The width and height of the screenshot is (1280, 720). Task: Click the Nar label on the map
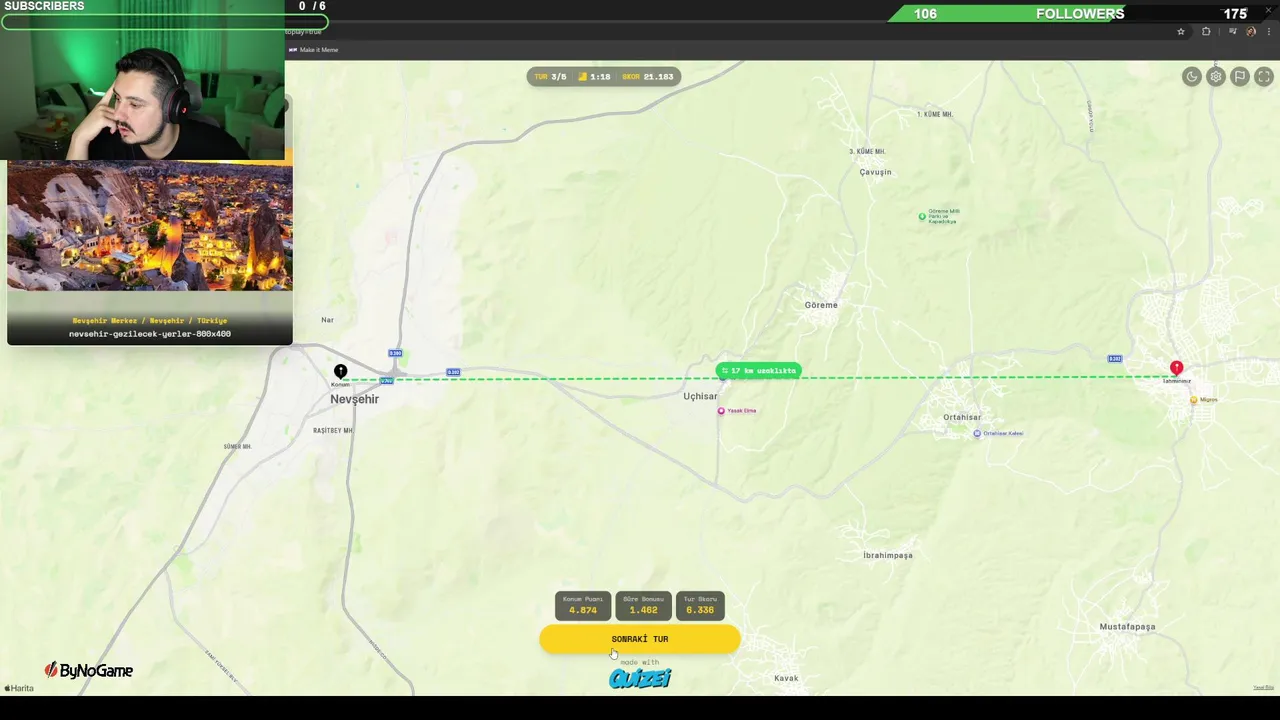(327, 320)
